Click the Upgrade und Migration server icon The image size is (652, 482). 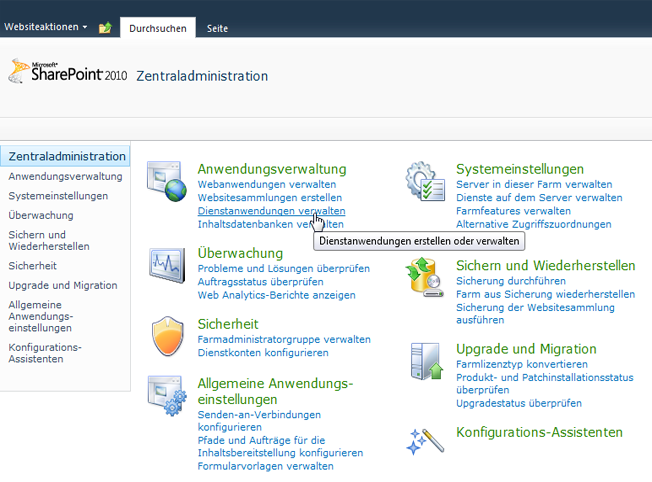(426, 361)
